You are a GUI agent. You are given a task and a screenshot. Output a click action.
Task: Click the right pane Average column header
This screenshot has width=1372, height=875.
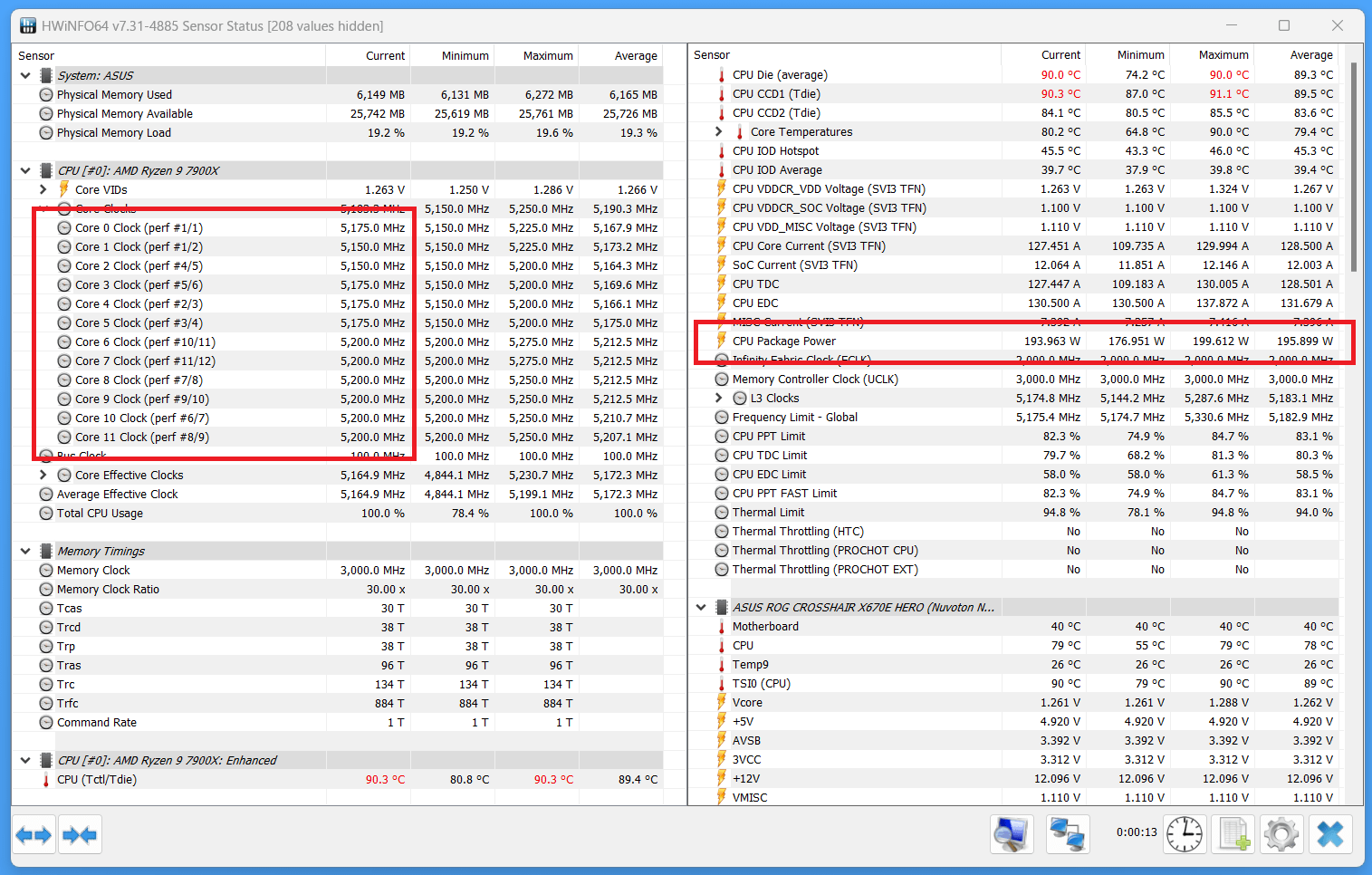(x=1296, y=55)
